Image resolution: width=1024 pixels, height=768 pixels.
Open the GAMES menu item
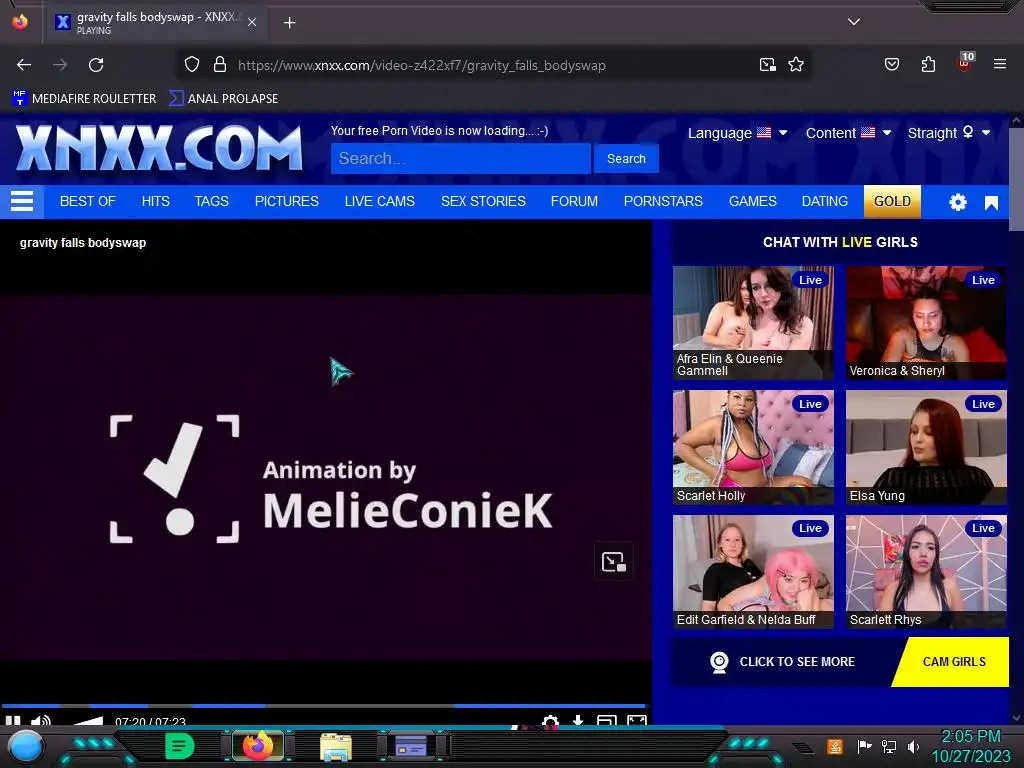[x=752, y=201]
